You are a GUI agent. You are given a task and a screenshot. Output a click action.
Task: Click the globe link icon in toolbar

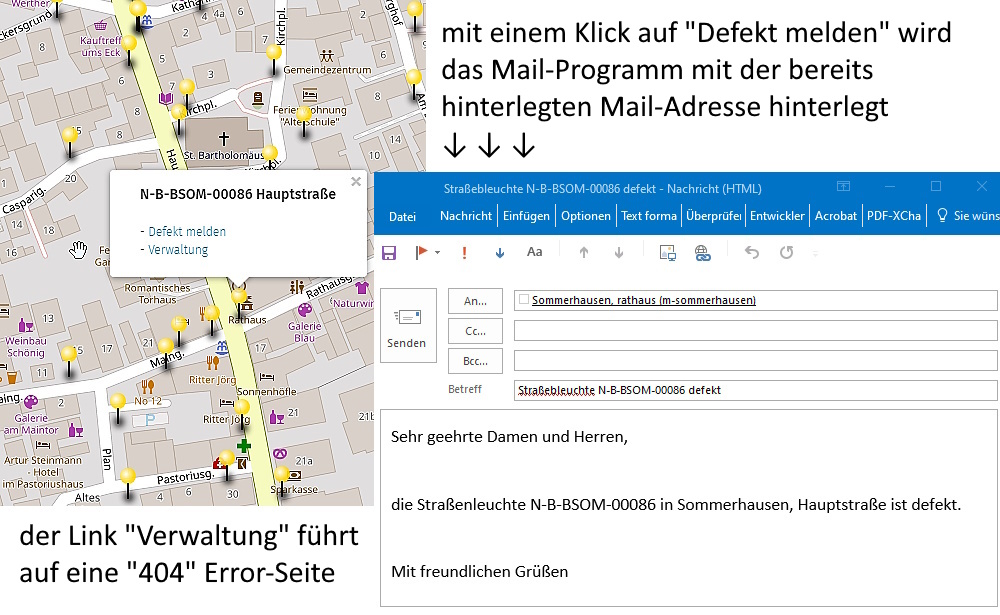pyautogui.click(x=703, y=252)
